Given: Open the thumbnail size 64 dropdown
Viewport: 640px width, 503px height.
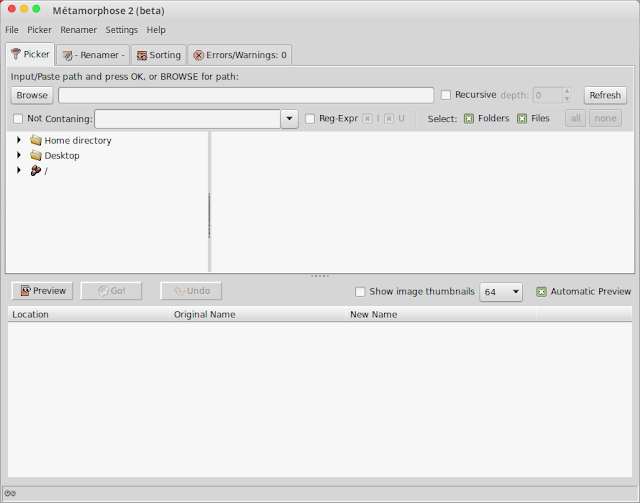Looking at the screenshot, I should (x=501, y=292).
